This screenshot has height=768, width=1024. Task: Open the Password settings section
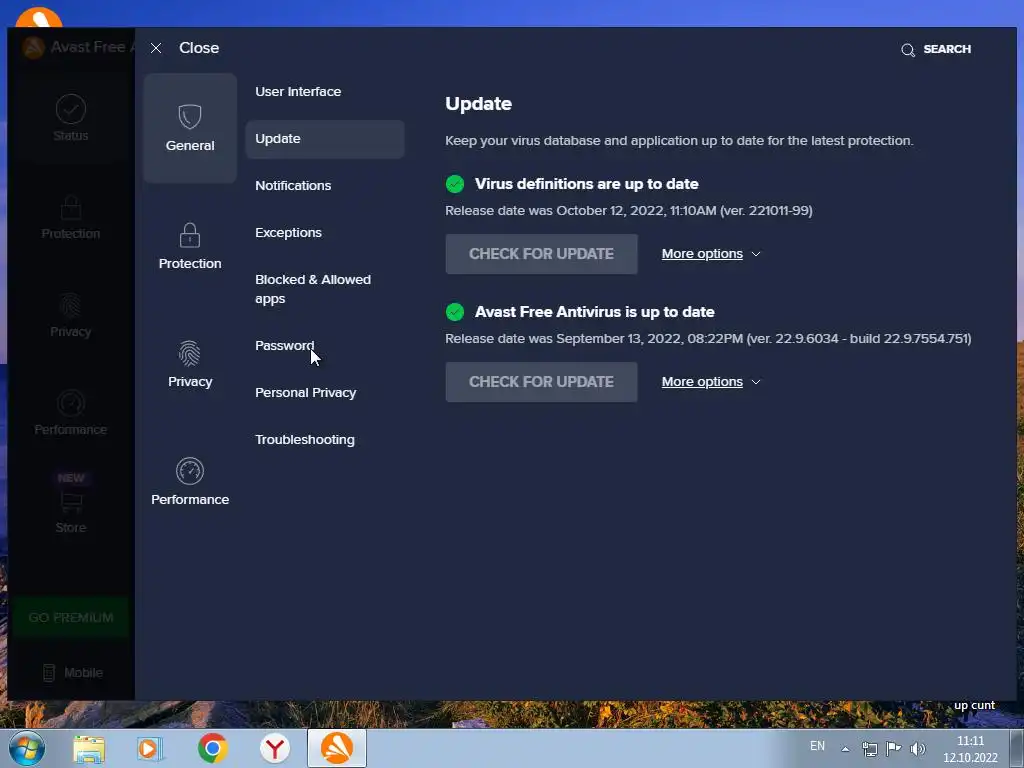coord(284,345)
